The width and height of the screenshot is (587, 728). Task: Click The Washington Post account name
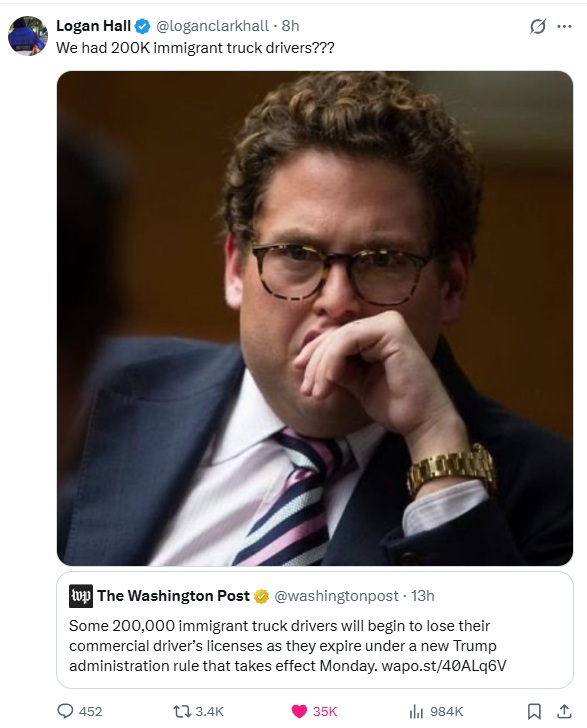tap(173, 596)
